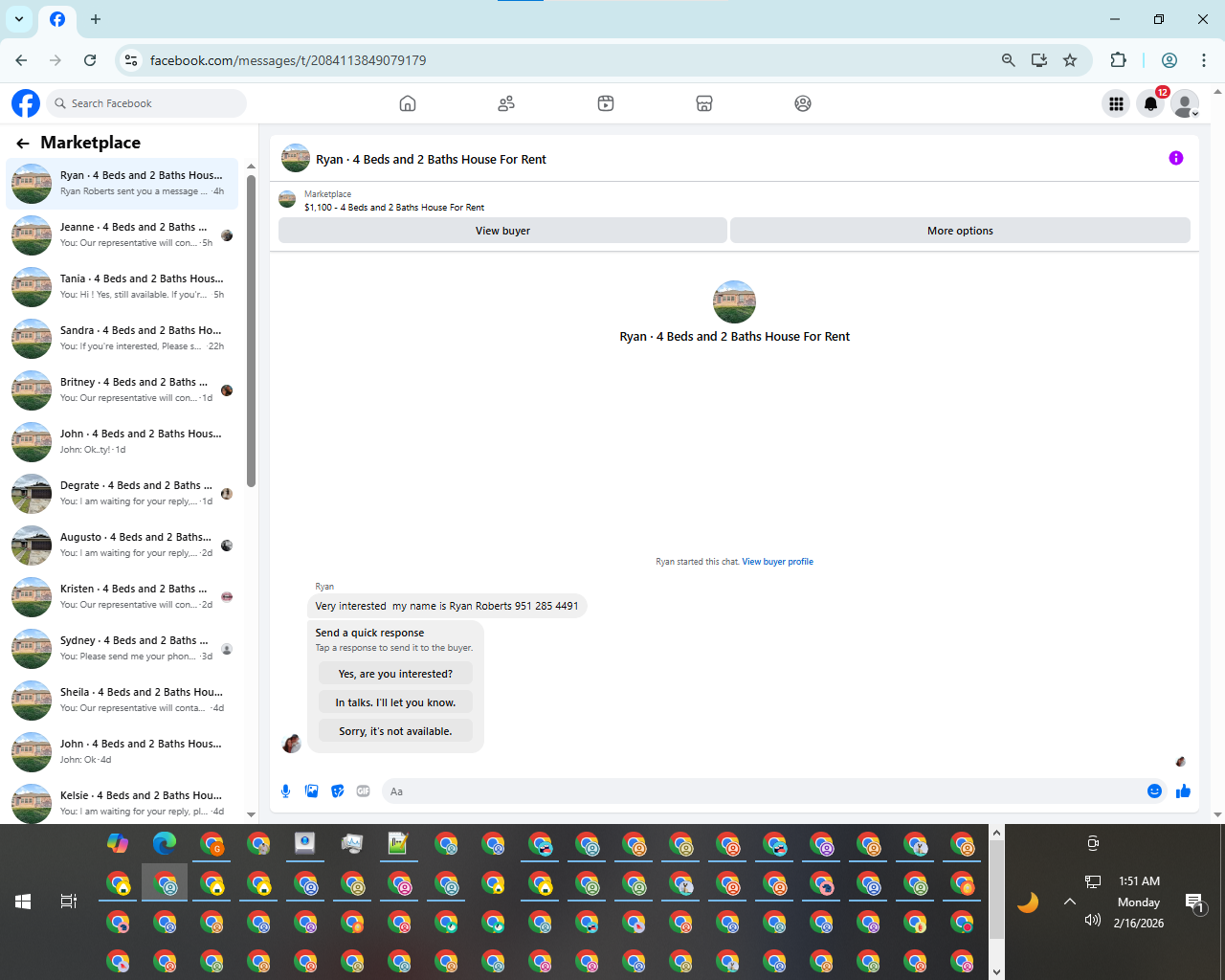Open browser extensions puzzle icon
Screen dimensions: 1225x980
click(1118, 60)
